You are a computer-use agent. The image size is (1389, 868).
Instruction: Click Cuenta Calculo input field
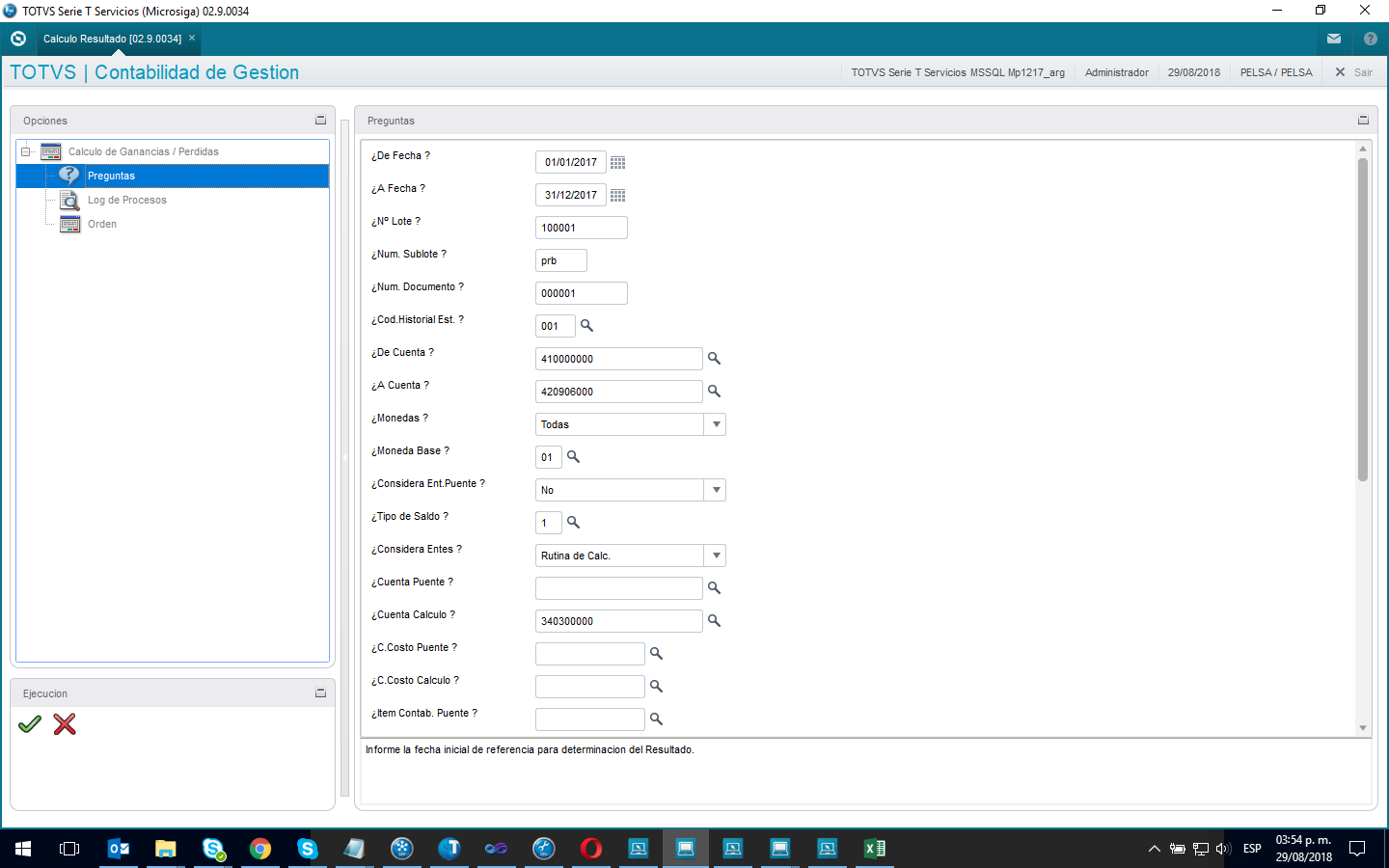[x=619, y=621]
